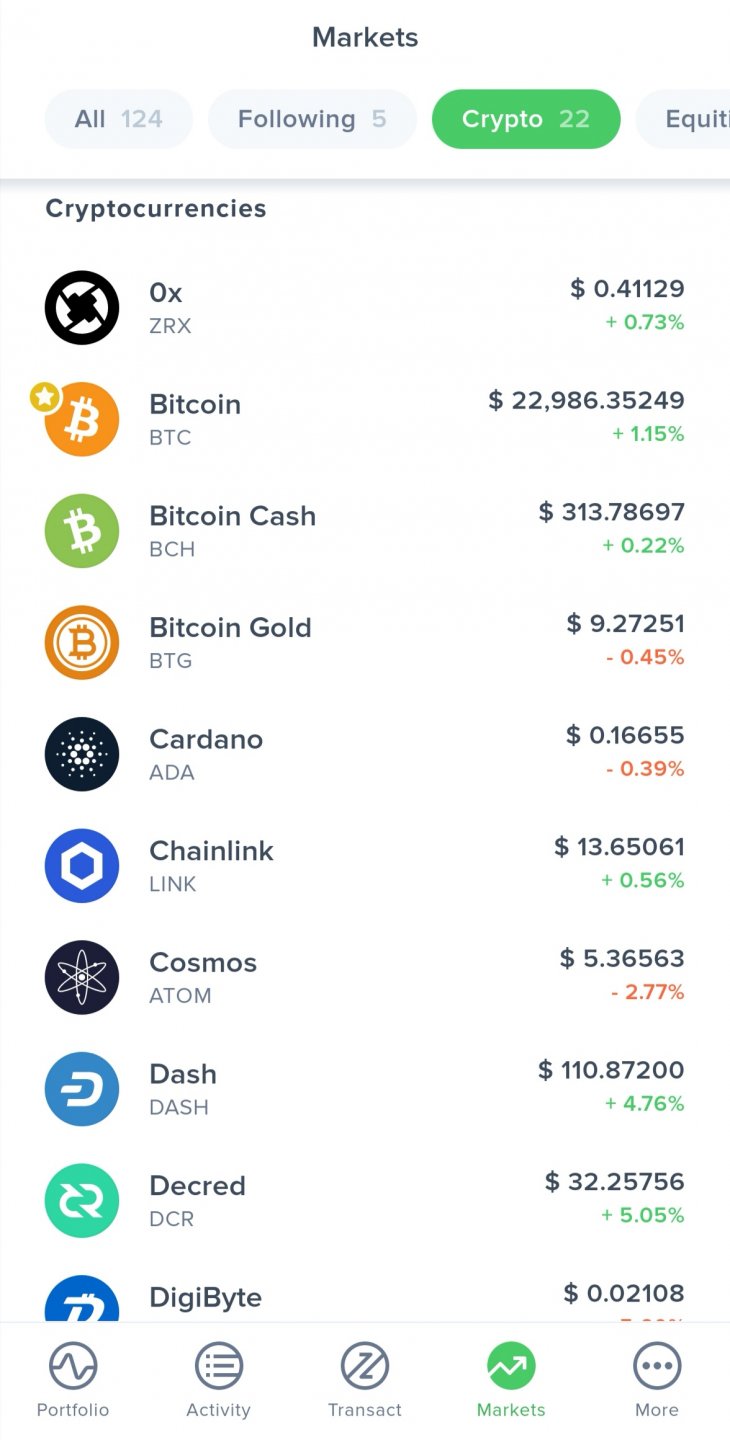The width and height of the screenshot is (730, 1440).
Task: Tap the Cardano ADA icon
Action: pyautogui.click(x=82, y=754)
